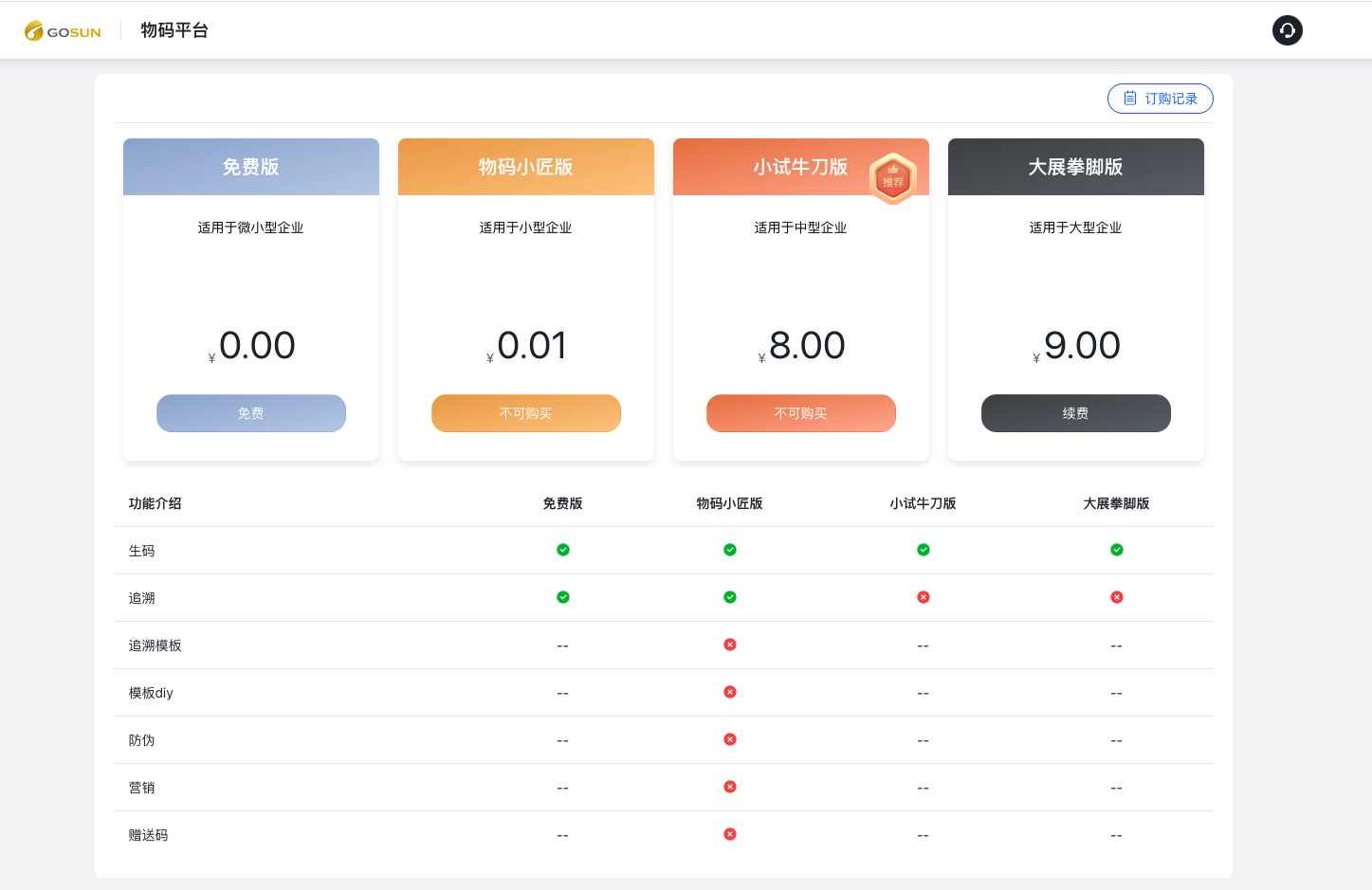
Task: Click the 模板diy row label
Action: [x=151, y=693]
